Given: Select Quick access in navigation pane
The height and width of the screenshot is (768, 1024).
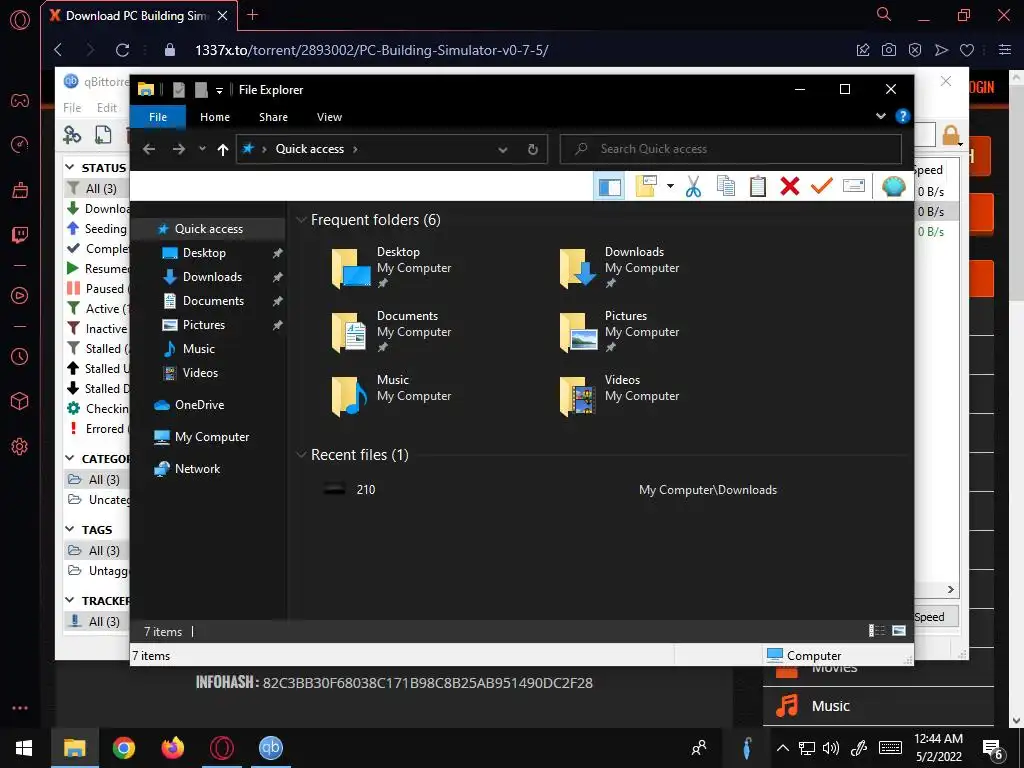Looking at the screenshot, I should [x=209, y=229].
